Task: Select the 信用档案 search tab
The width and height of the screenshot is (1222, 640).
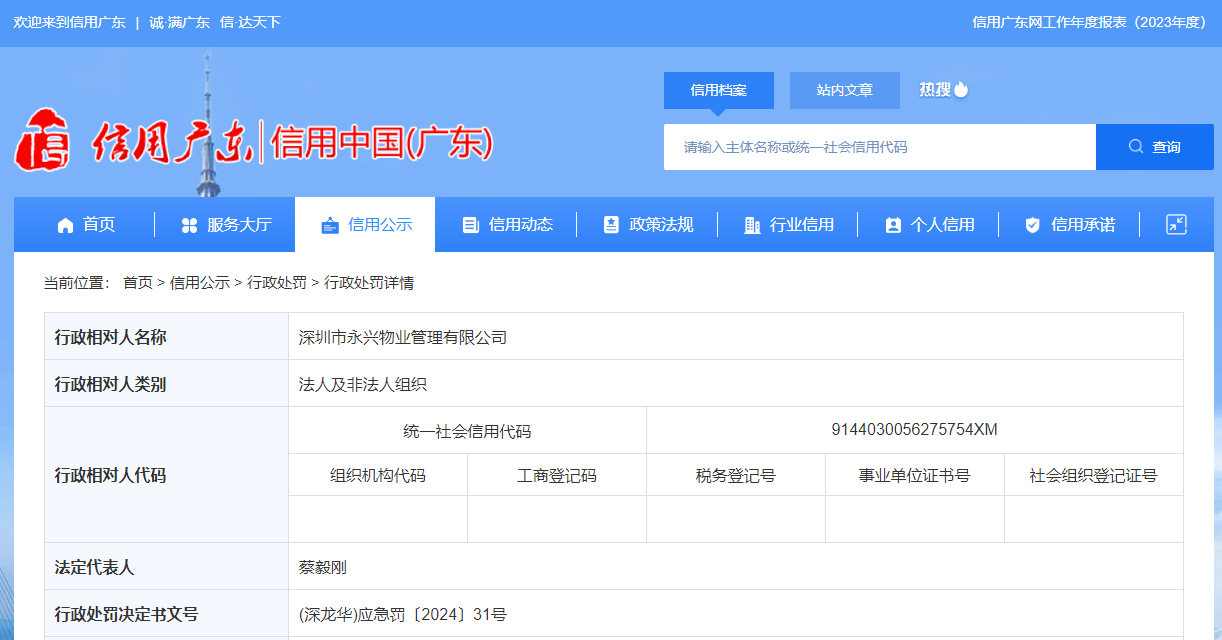Action: pyautogui.click(x=718, y=90)
